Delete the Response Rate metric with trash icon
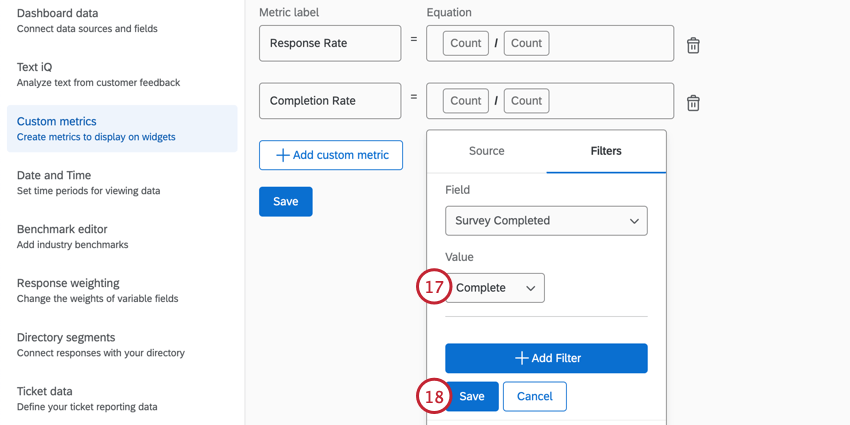This screenshot has height=425, width=850. (x=693, y=45)
